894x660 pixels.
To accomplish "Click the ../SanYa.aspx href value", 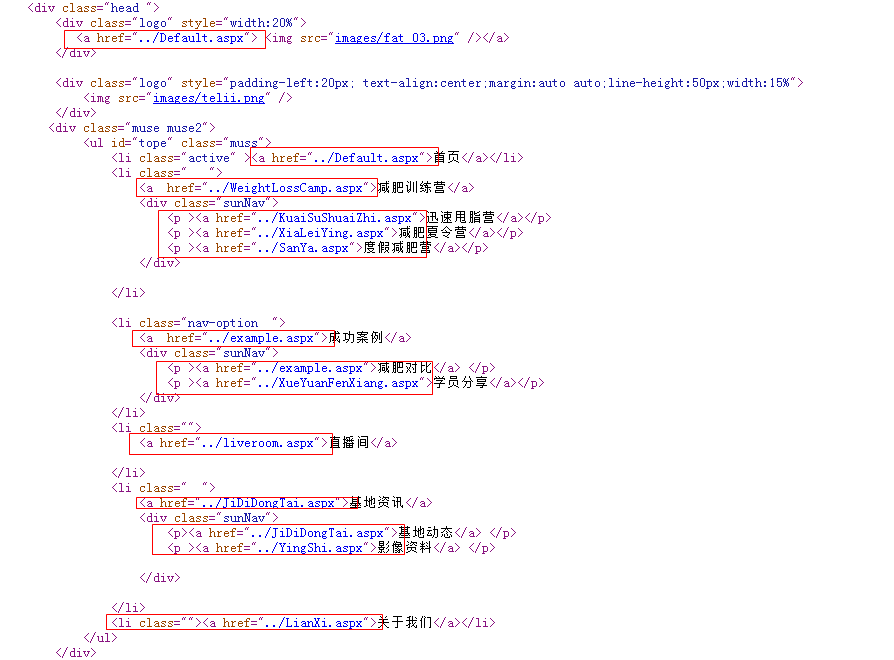I will [x=303, y=248].
